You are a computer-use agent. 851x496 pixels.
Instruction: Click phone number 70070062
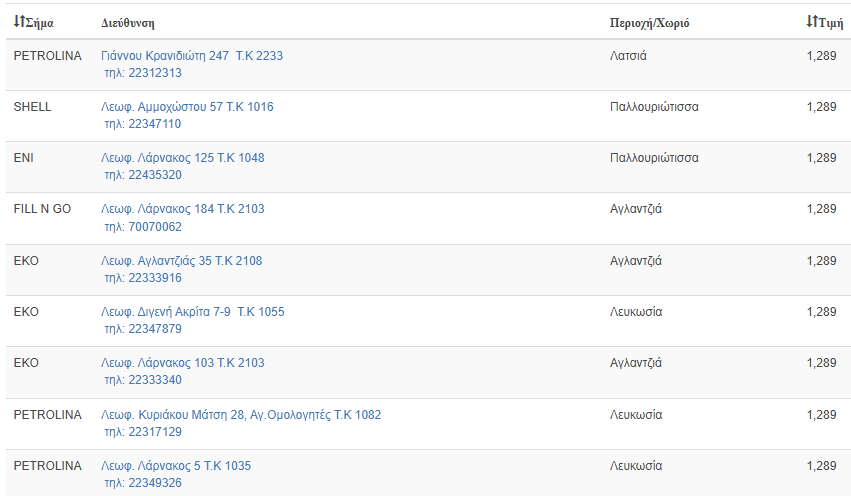pos(155,227)
